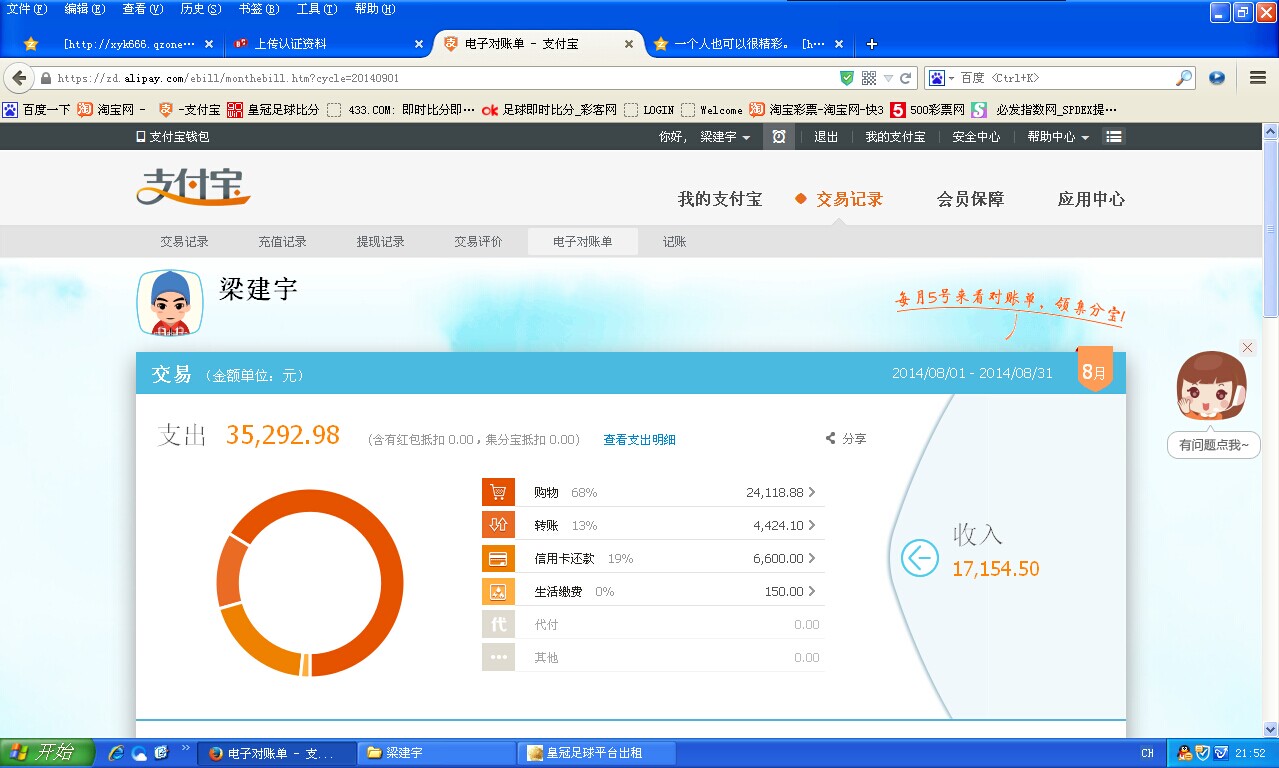
Task: Click the 应用中心 navigation link
Action: 1091,199
